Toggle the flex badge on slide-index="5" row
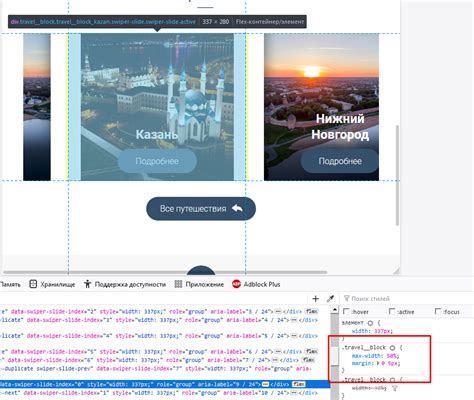The width and height of the screenshot is (474, 400). click(311, 351)
